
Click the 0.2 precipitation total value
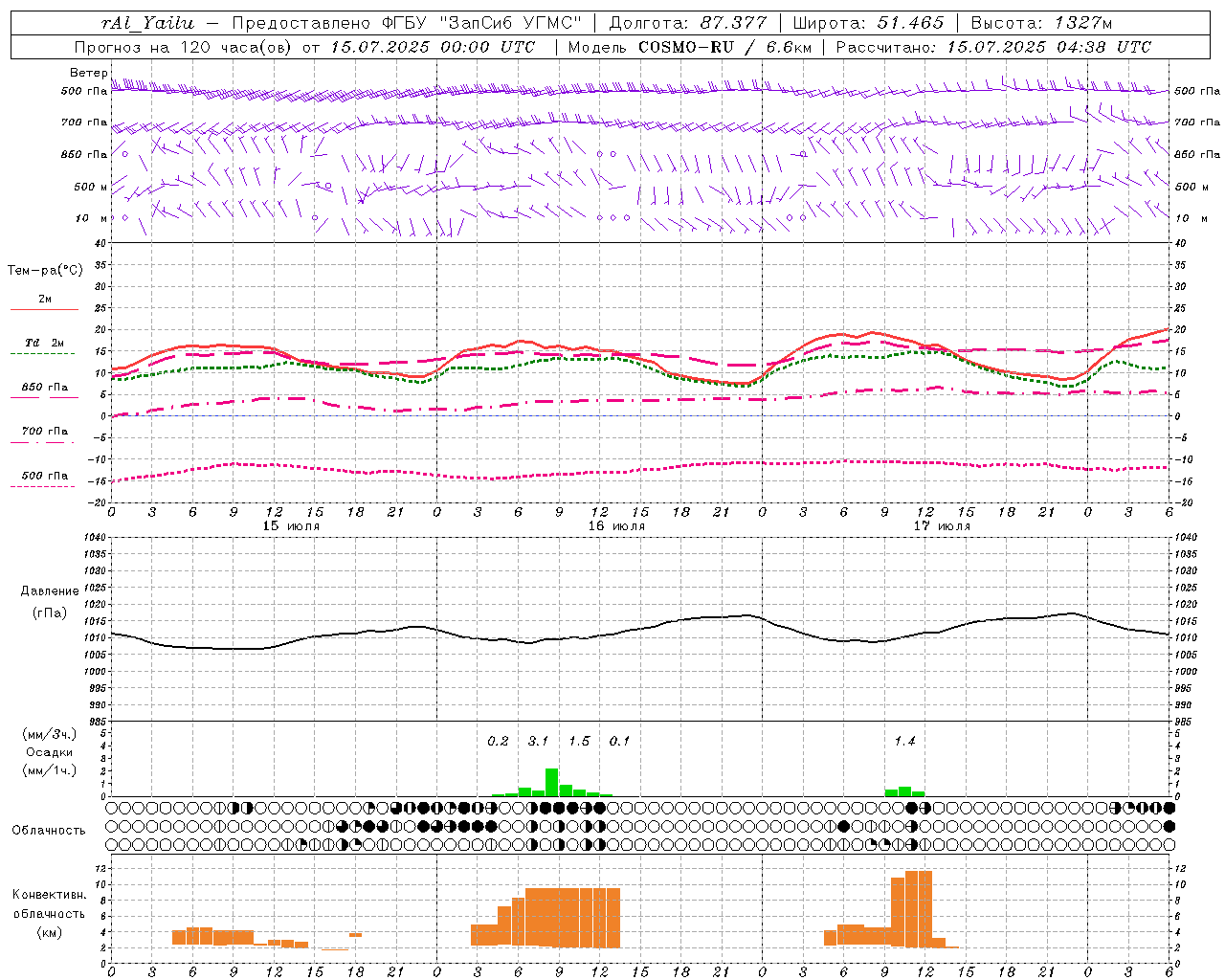point(498,742)
